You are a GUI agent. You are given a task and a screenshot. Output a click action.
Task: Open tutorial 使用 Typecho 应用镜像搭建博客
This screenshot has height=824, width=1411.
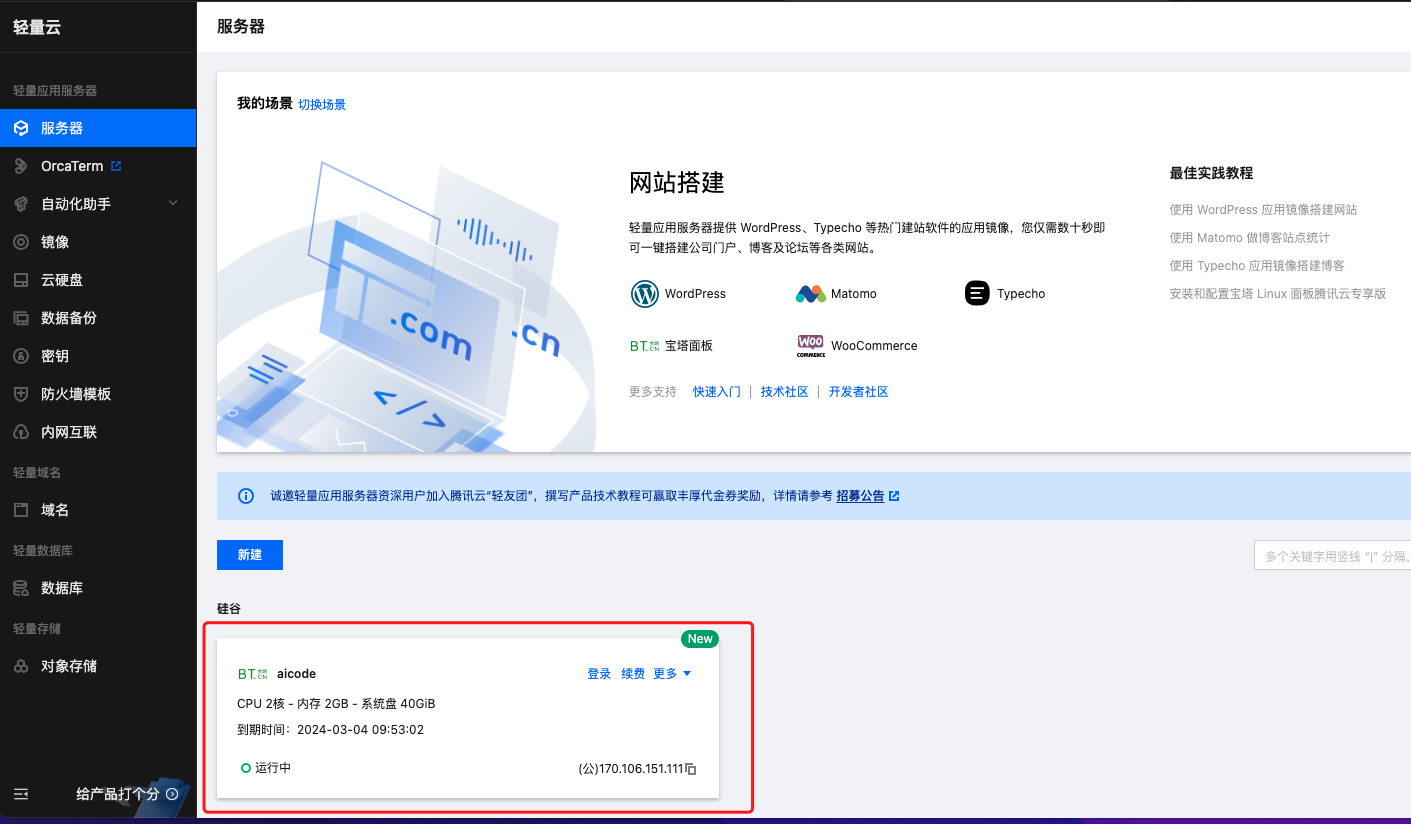(1257, 266)
